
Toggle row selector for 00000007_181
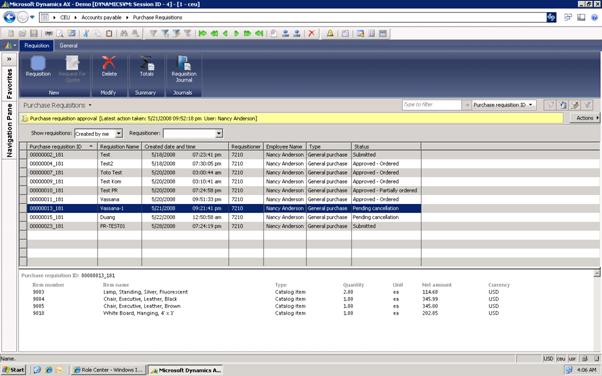pos(23,172)
